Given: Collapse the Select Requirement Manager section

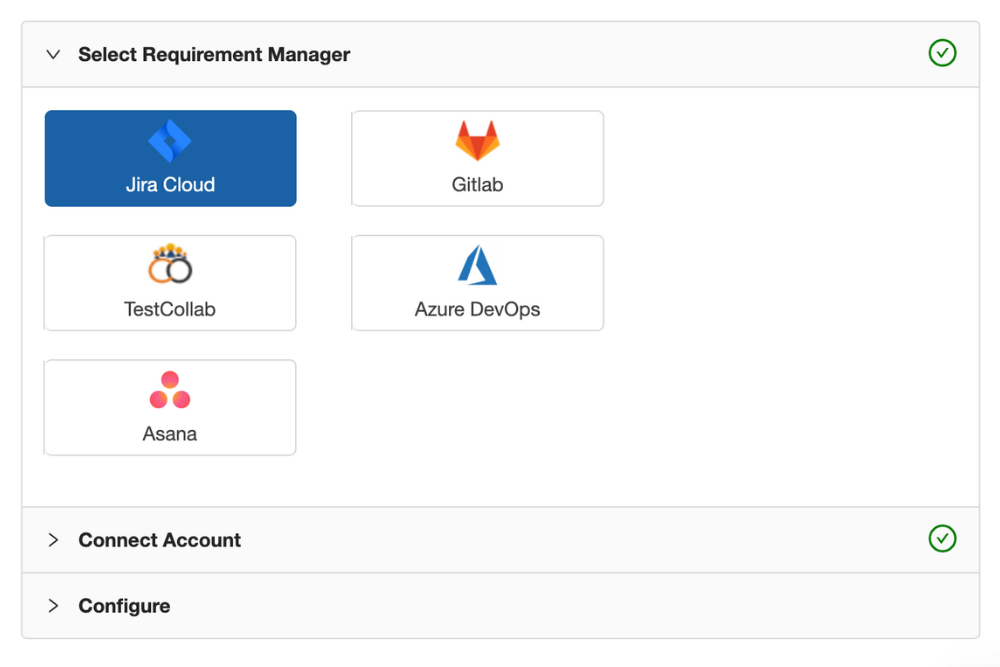Looking at the screenshot, I should 53,55.
